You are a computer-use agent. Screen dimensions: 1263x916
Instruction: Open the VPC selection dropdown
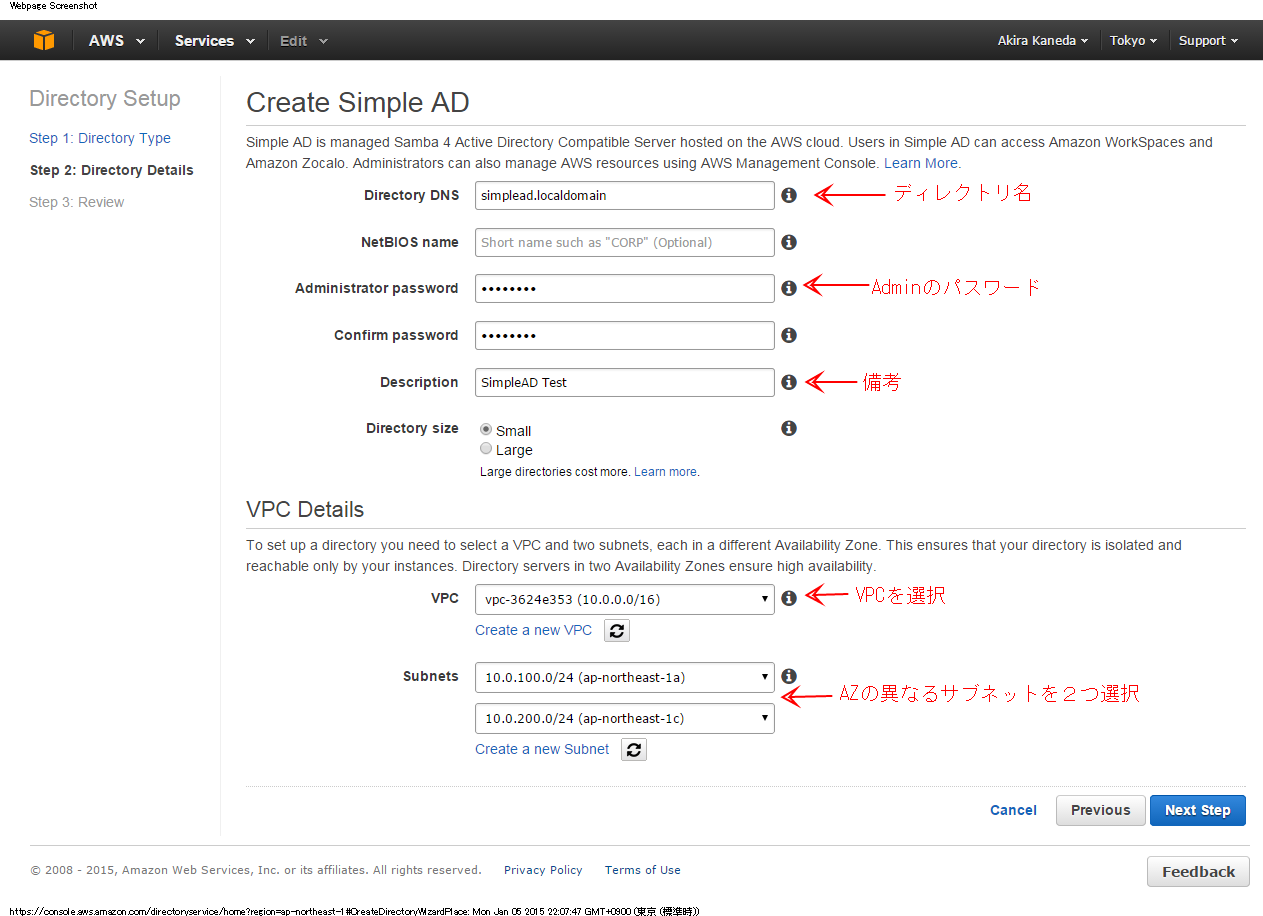point(624,599)
